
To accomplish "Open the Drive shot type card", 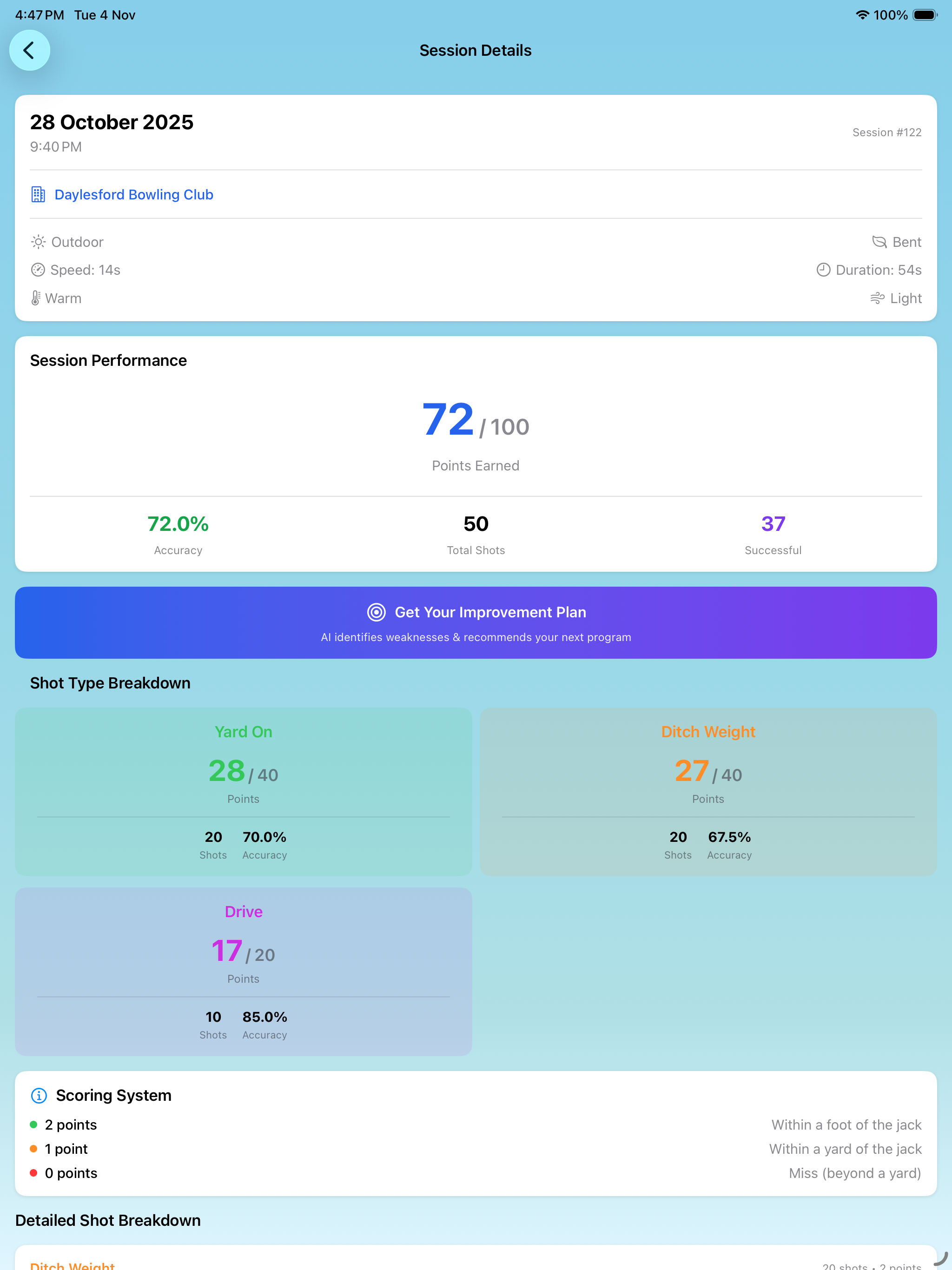I will 244,972.
